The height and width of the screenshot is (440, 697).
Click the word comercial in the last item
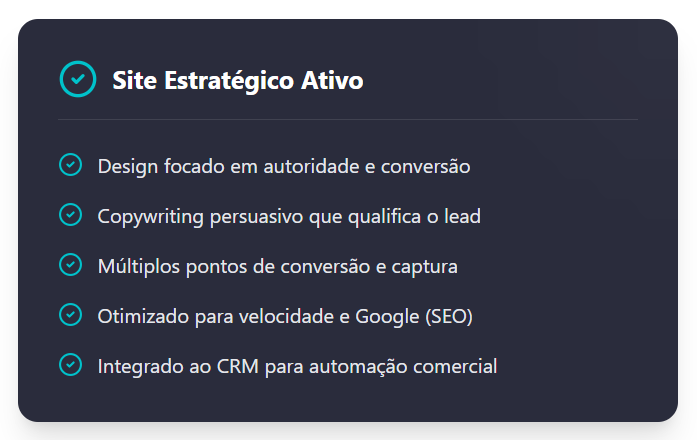[455, 367]
